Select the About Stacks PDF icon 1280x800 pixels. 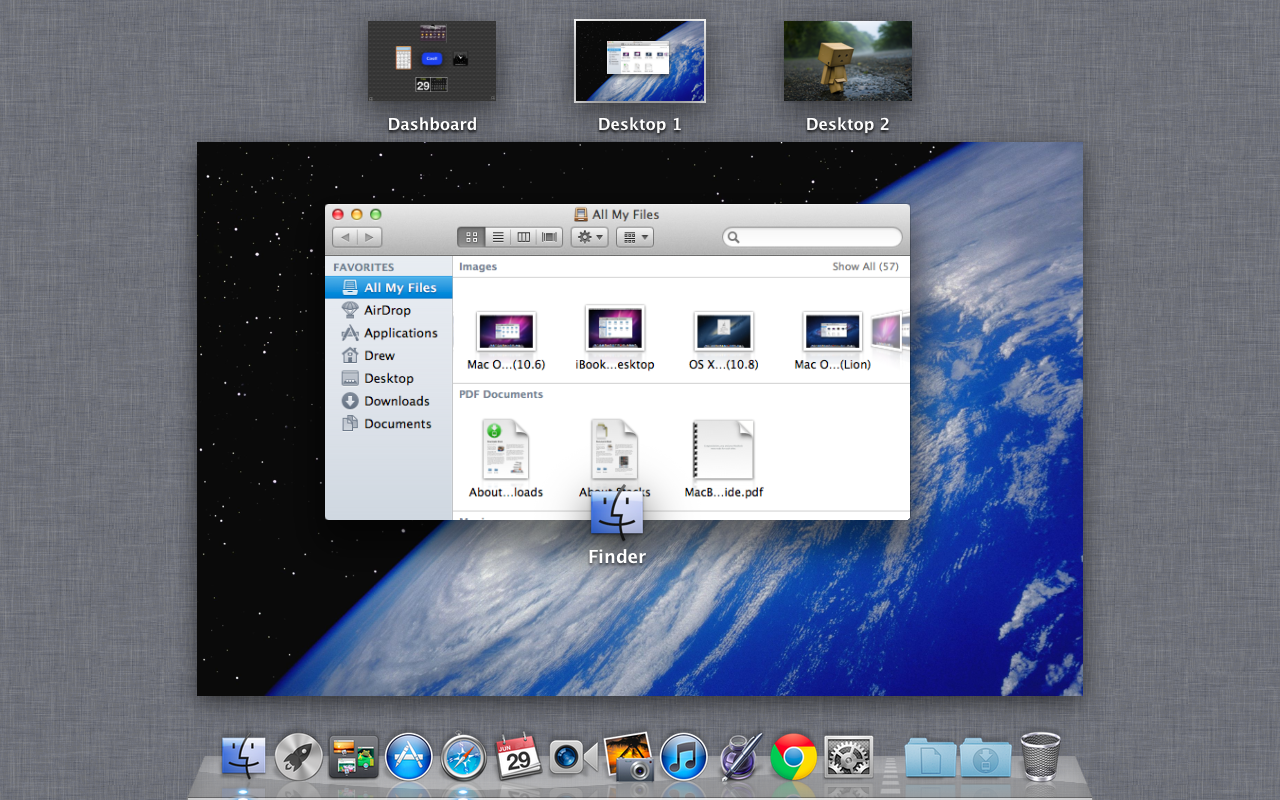(x=615, y=449)
